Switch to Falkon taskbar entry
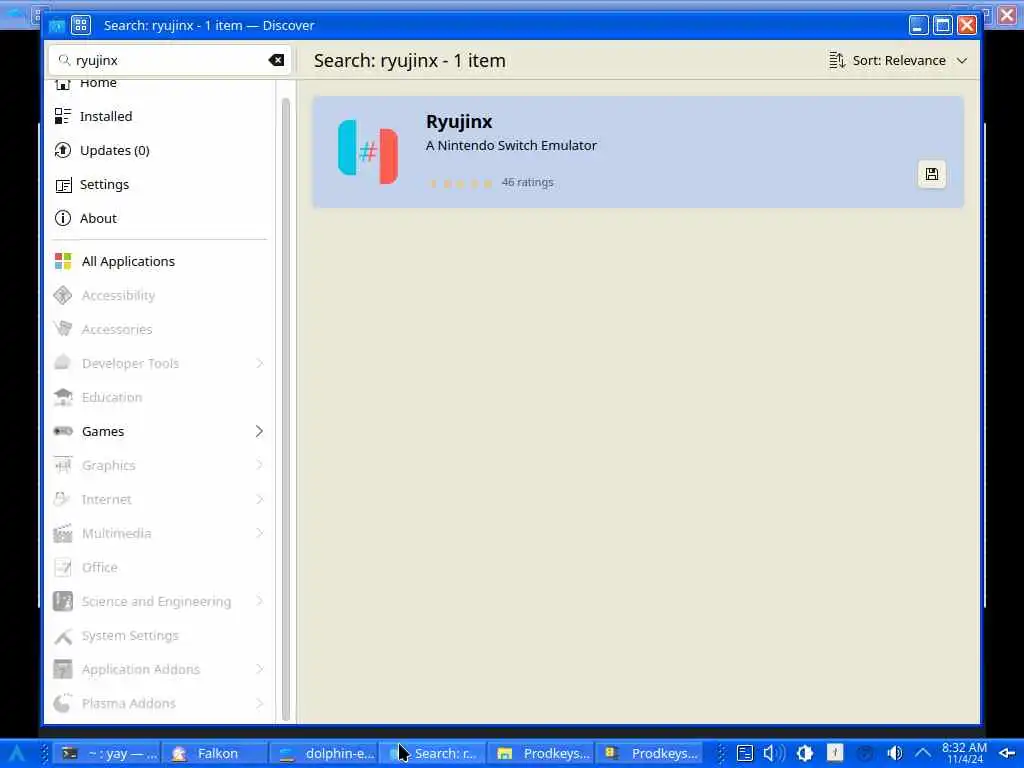Screen dimensions: 1024x768 click(x=215, y=753)
